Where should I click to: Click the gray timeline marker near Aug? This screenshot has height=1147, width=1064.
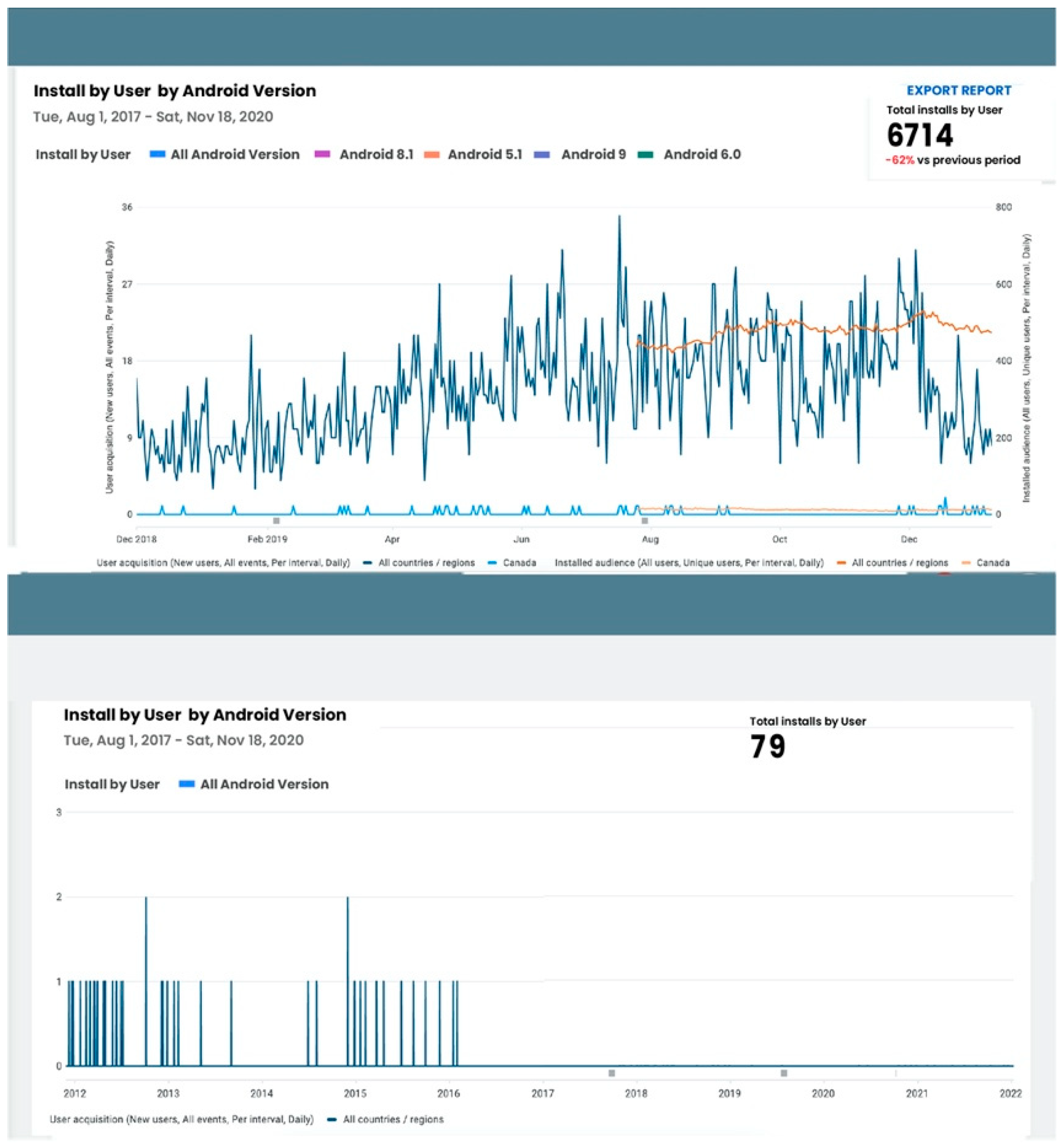coord(645,520)
